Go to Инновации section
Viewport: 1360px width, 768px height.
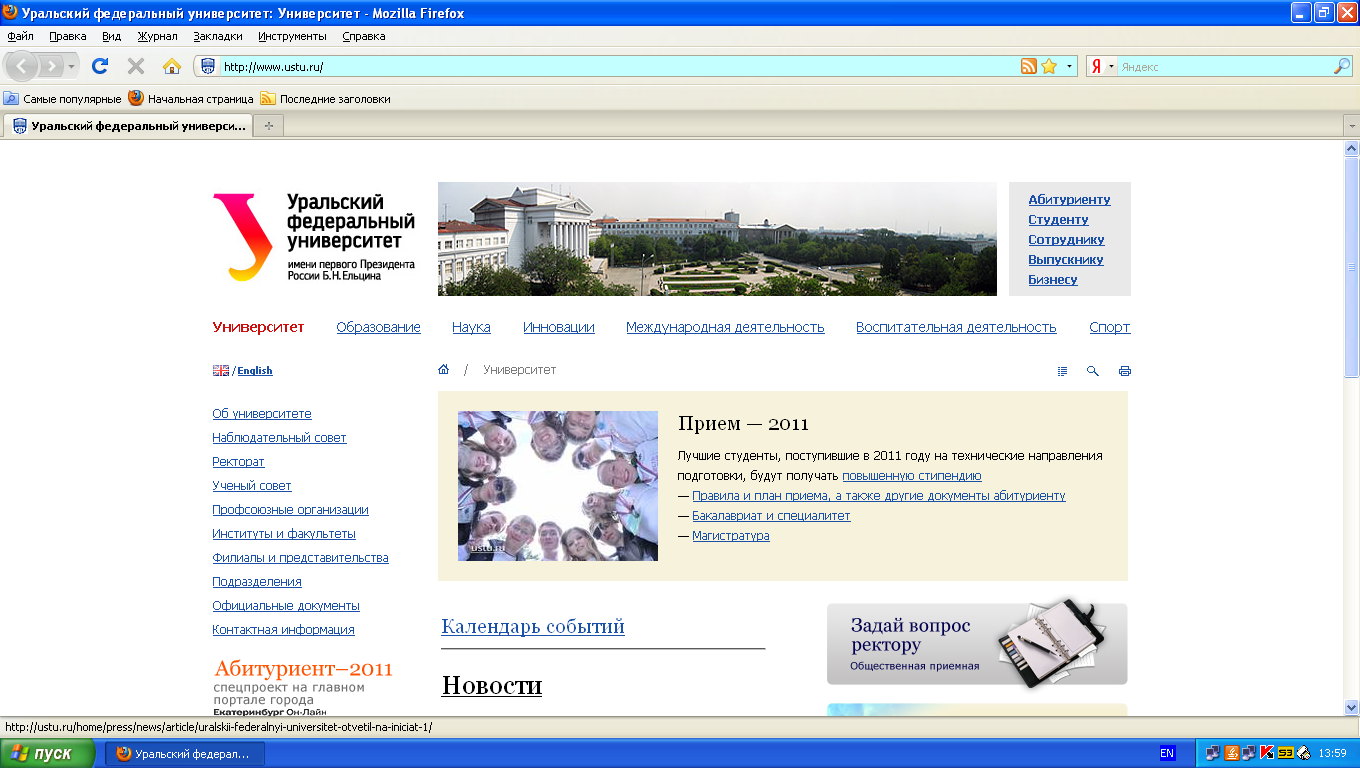click(559, 327)
